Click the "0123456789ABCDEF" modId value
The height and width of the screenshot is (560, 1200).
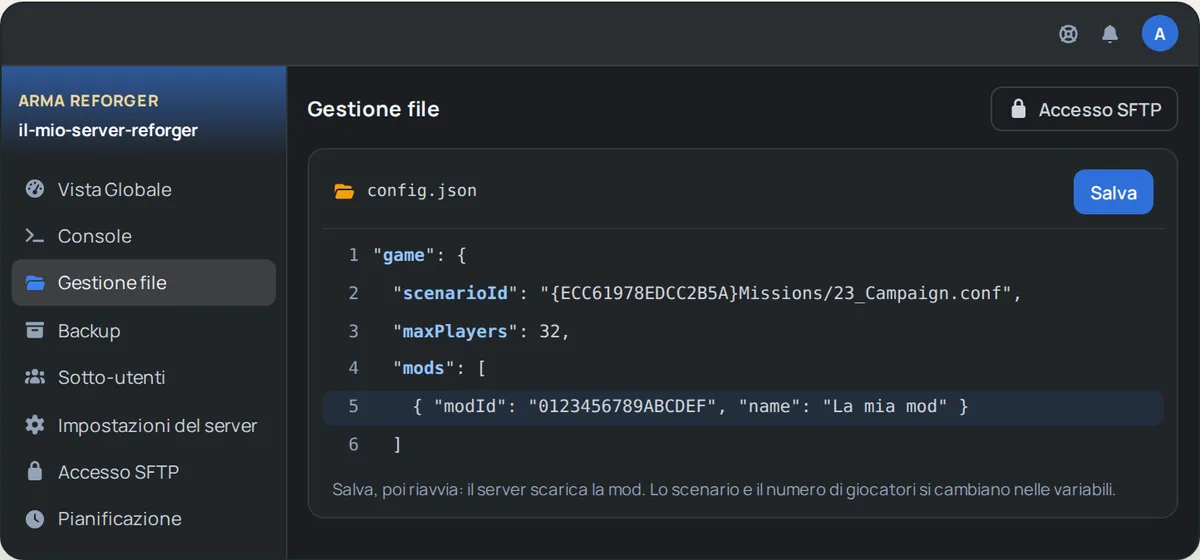[623, 406]
